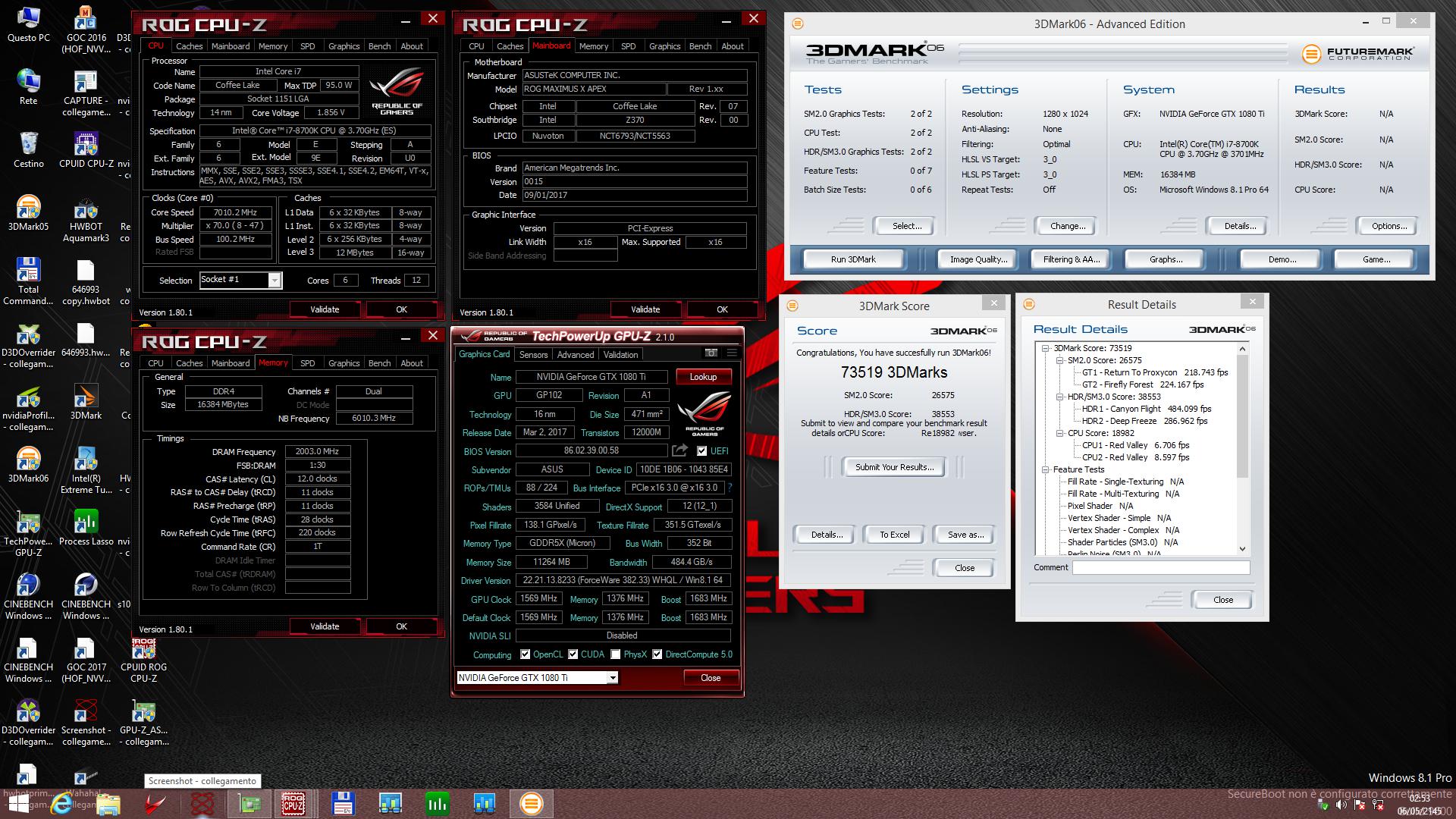The image size is (1456, 819).
Task: Click Save as button in 3DMark Score
Action: pyautogui.click(x=965, y=535)
